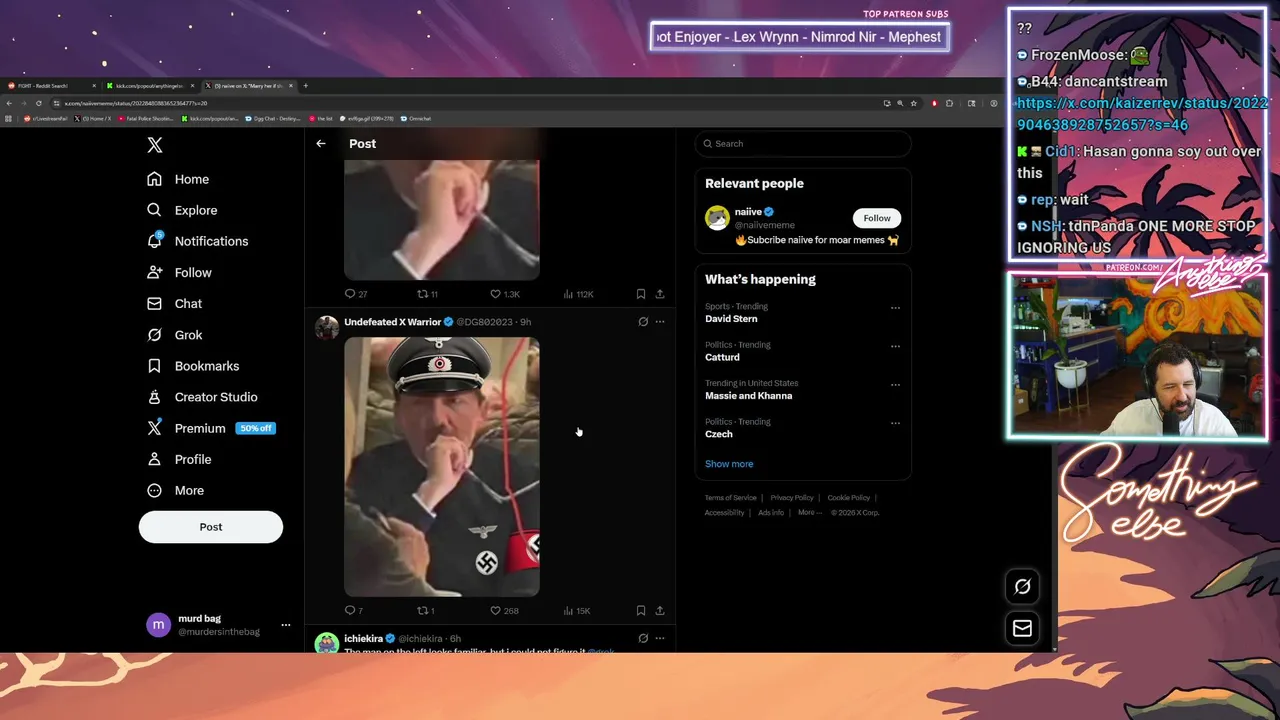This screenshot has width=1280, height=720.
Task: Share the top post with 112K views
Action: [x=660, y=294]
